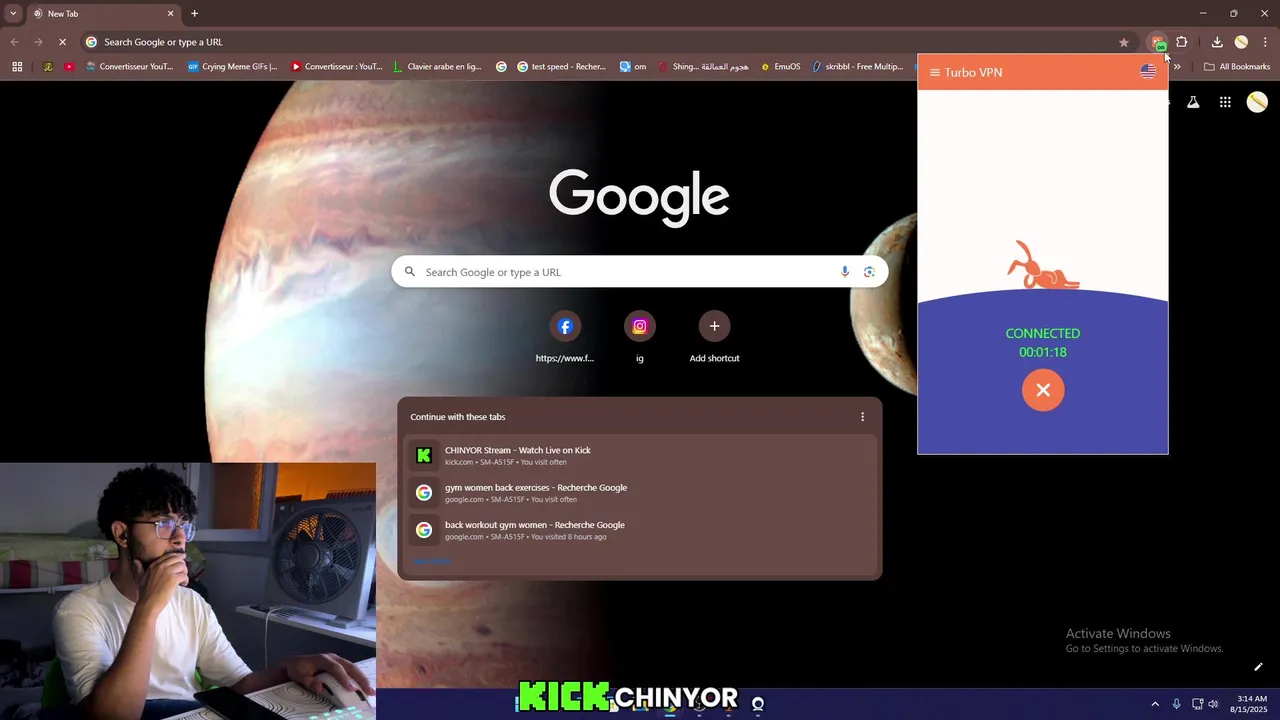Click the Turbo VPN extension icon in toolbar

click(x=1158, y=42)
